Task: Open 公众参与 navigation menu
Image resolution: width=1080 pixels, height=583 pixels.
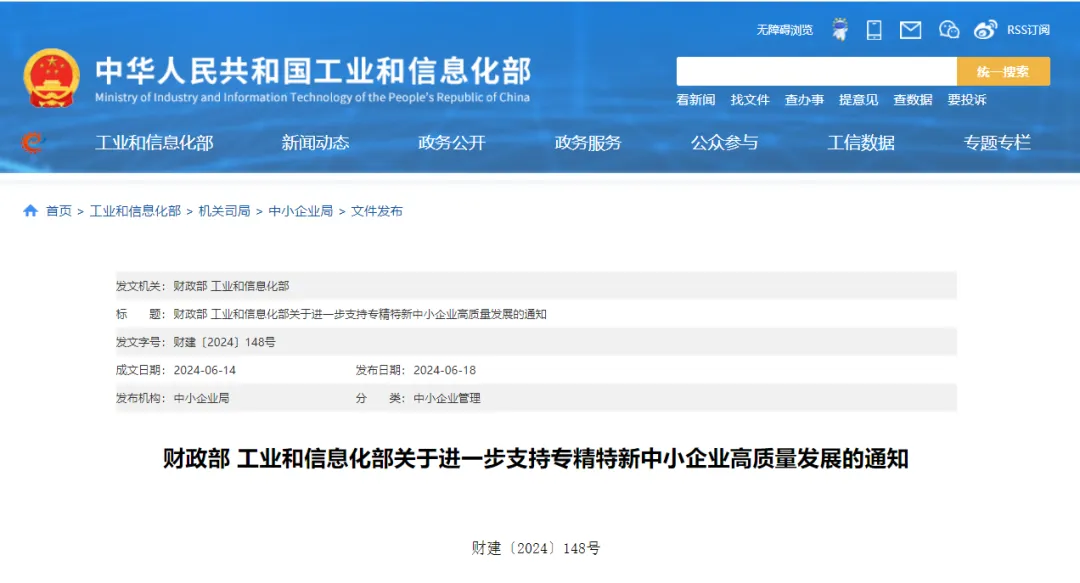Action: (x=725, y=143)
